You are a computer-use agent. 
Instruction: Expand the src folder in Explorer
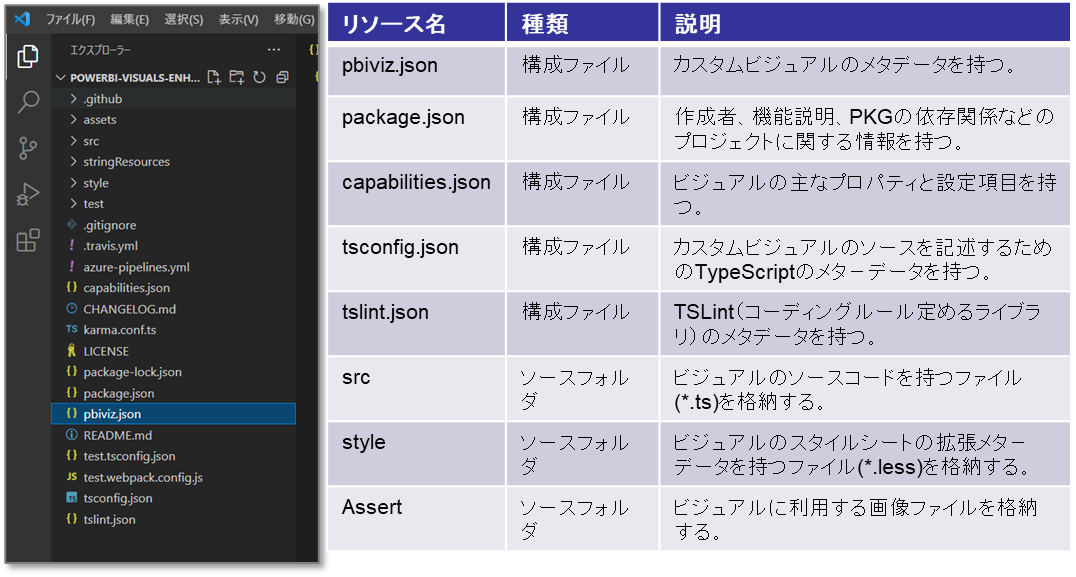(174, 141)
